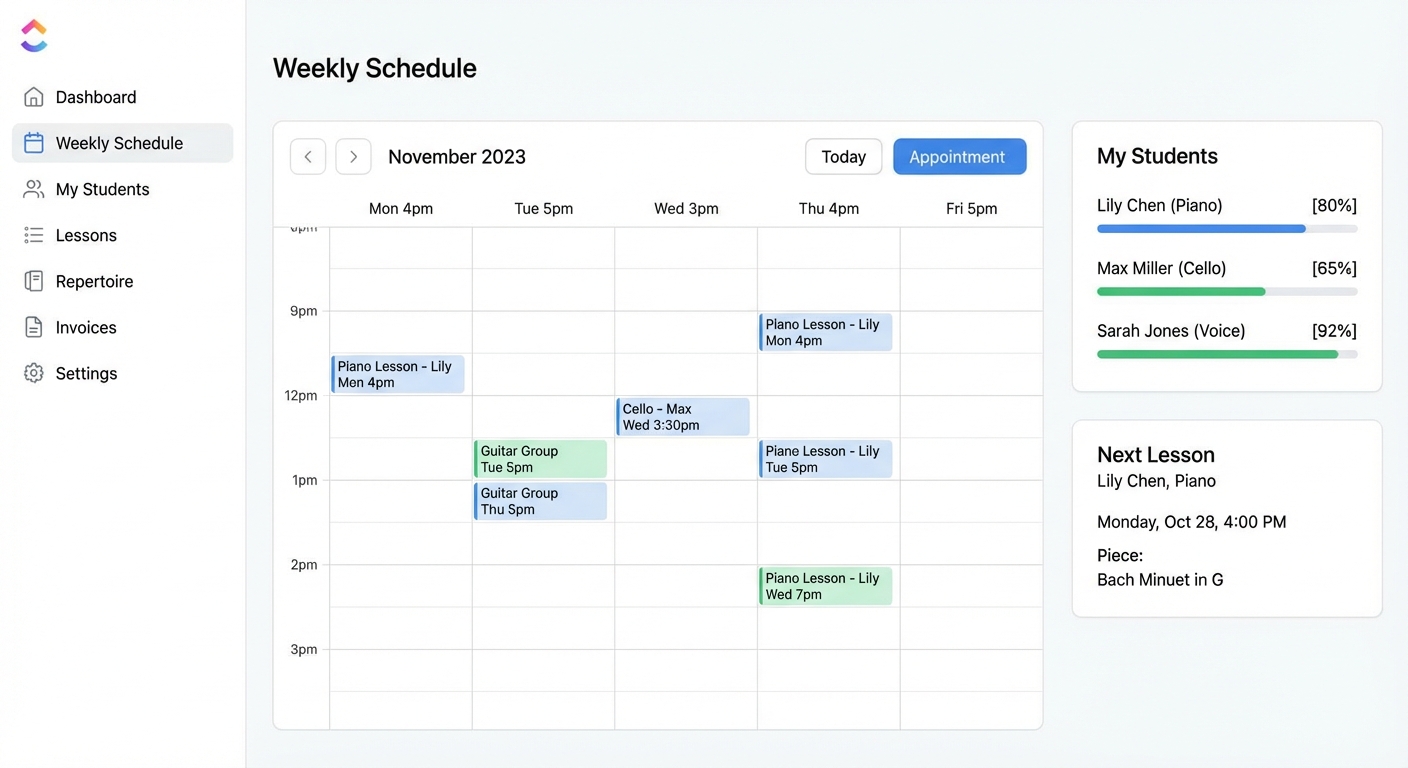The width and height of the screenshot is (1408, 768).
Task: Click Sarah Jones's voice progress bar
Action: point(1226,354)
